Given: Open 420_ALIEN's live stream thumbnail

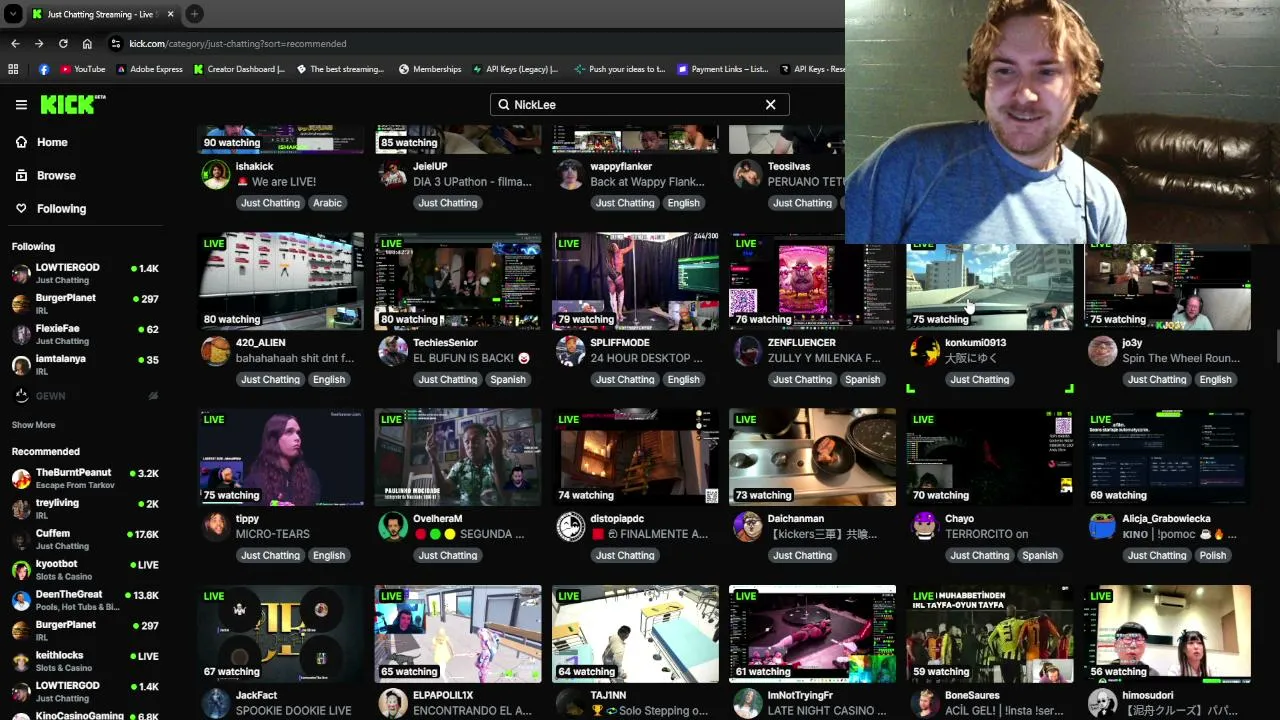Looking at the screenshot, I should 281,282.
